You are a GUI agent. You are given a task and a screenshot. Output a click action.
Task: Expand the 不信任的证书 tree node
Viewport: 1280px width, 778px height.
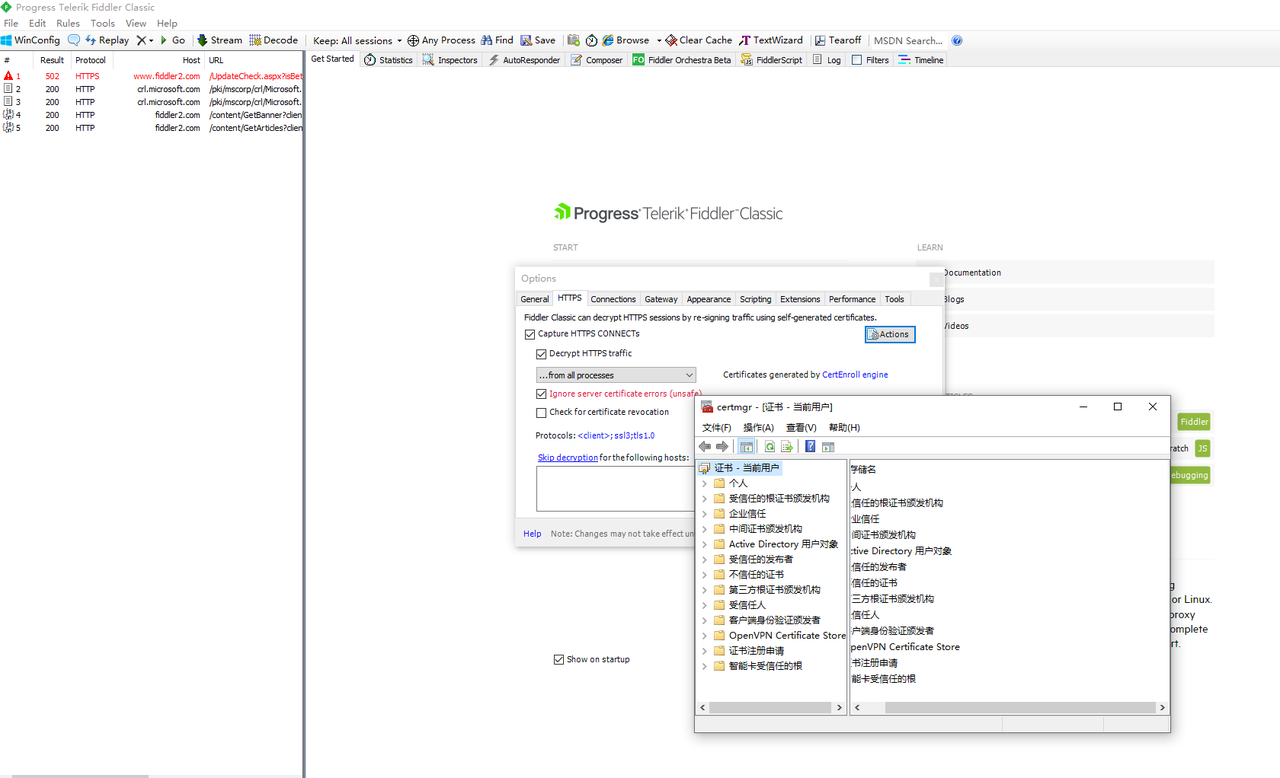coord(705,575)
